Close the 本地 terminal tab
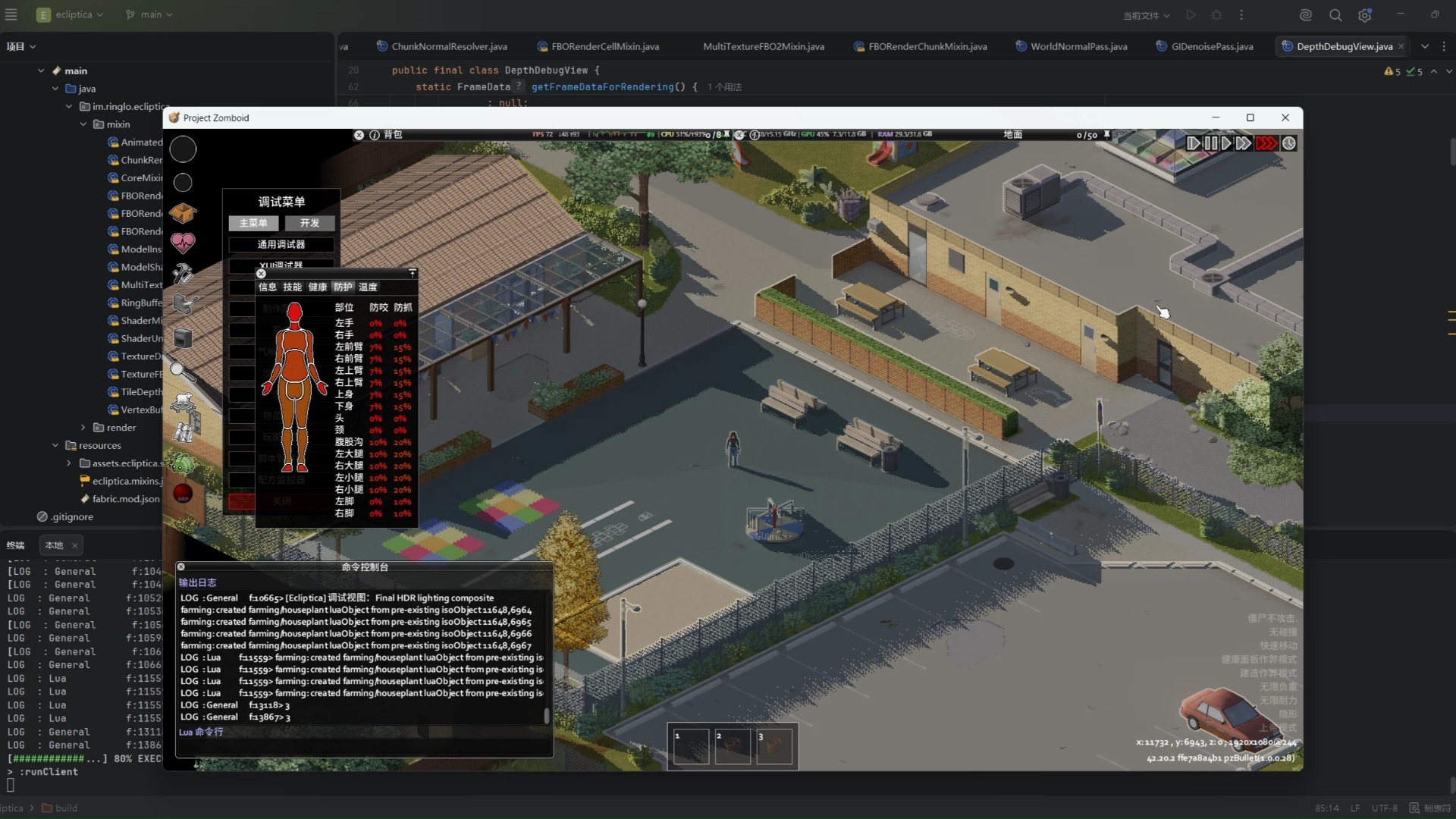 point(74,545)
